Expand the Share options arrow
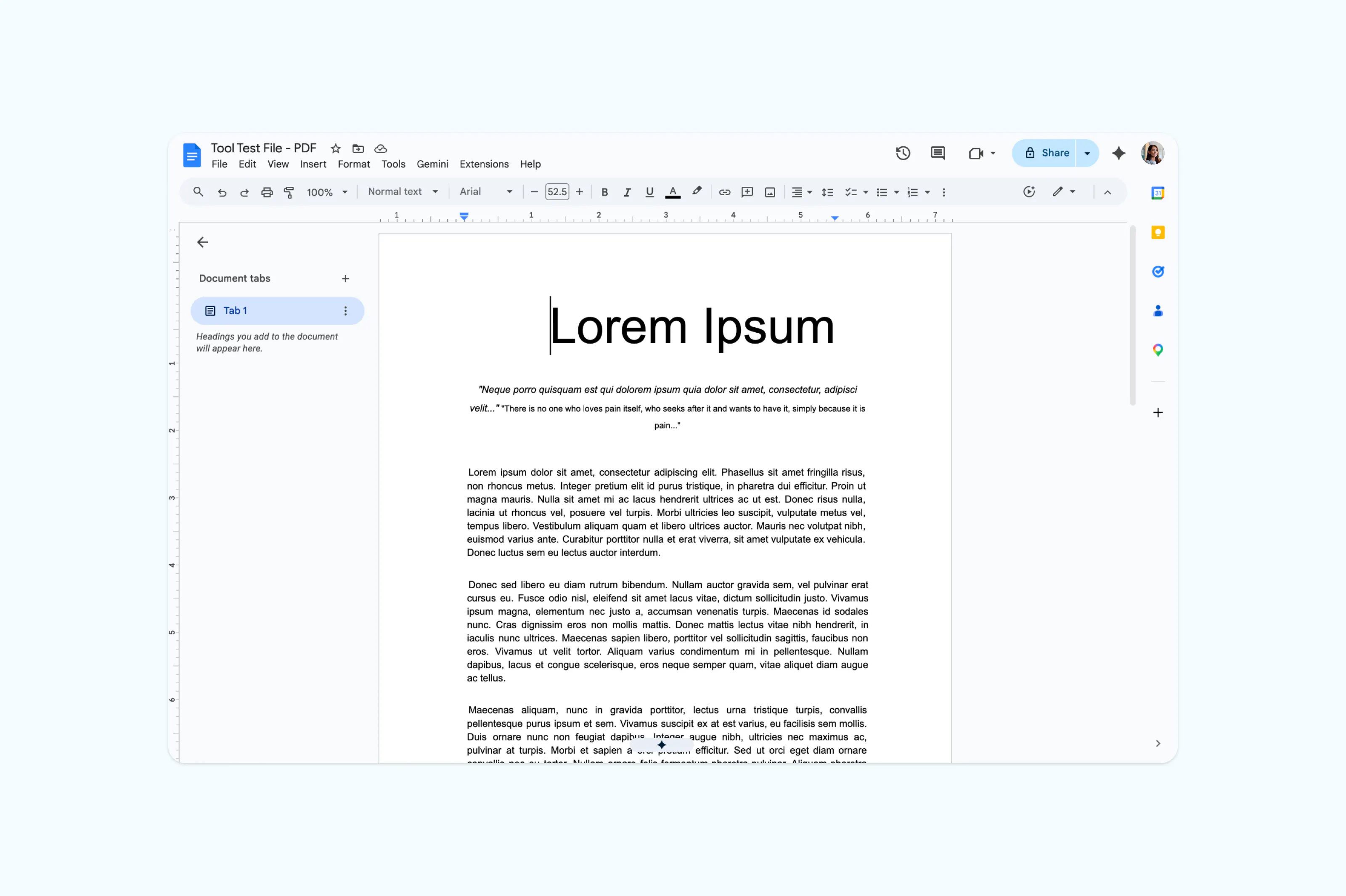The height and width of the screenshot is (896, 1346). 1087,153
